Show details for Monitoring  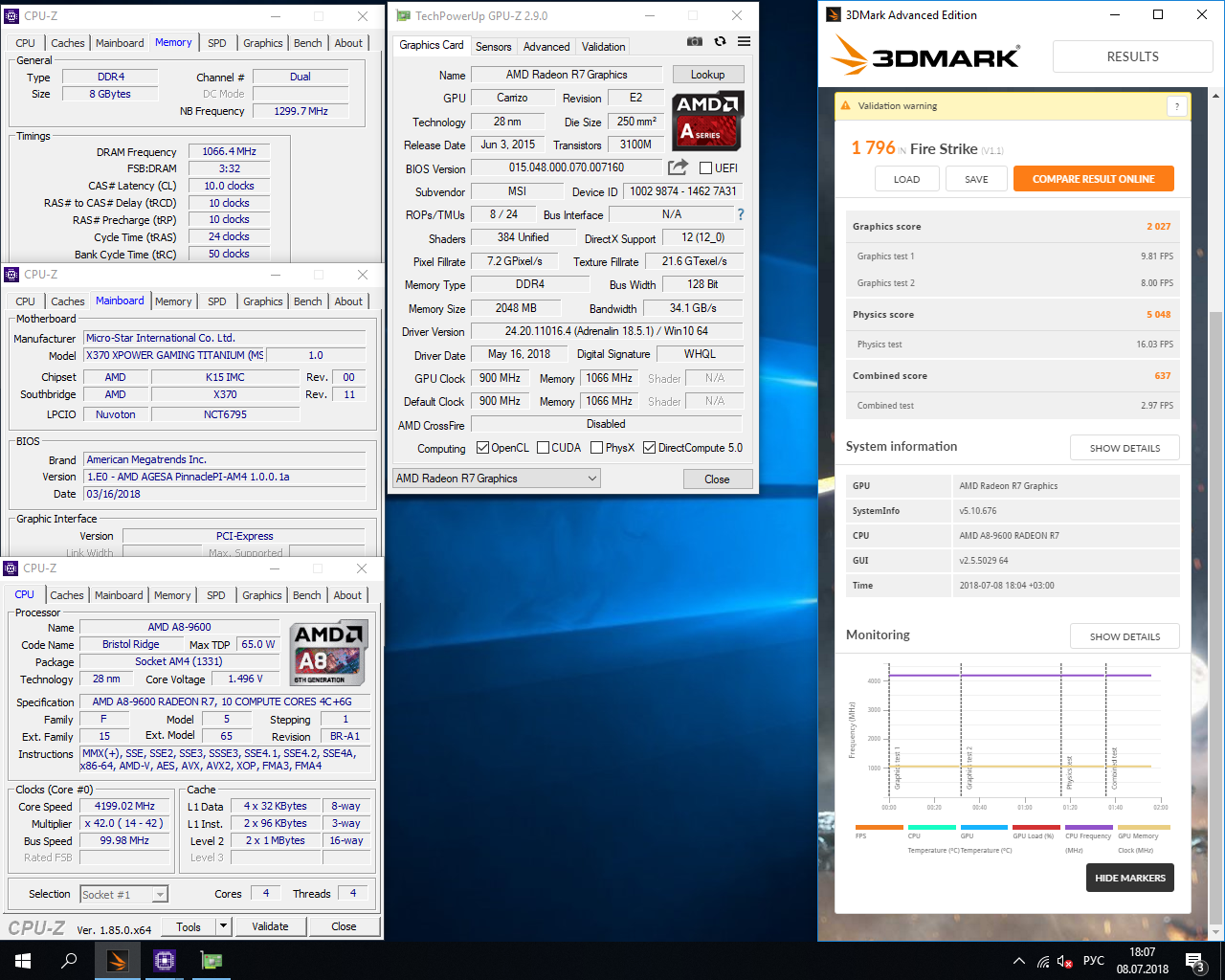tap(1125, 636)
